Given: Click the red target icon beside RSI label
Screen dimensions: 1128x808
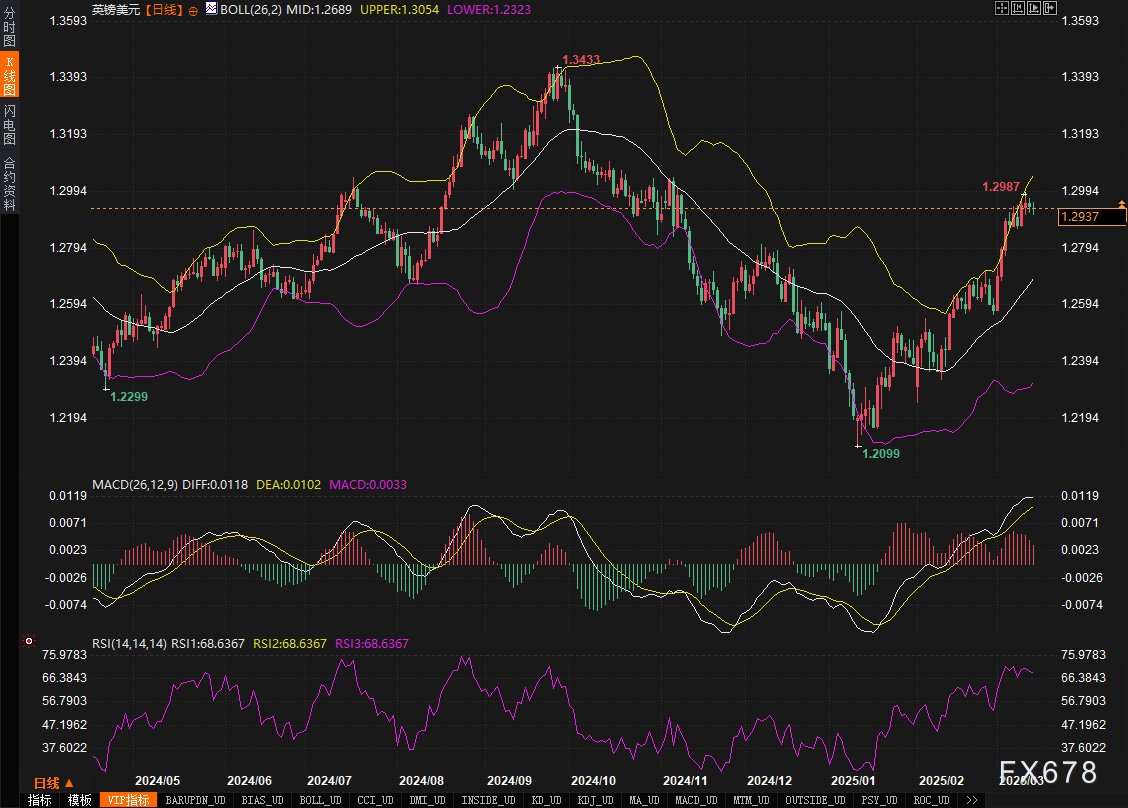Looking at the screenshot, I should click(x=29, y=641).
